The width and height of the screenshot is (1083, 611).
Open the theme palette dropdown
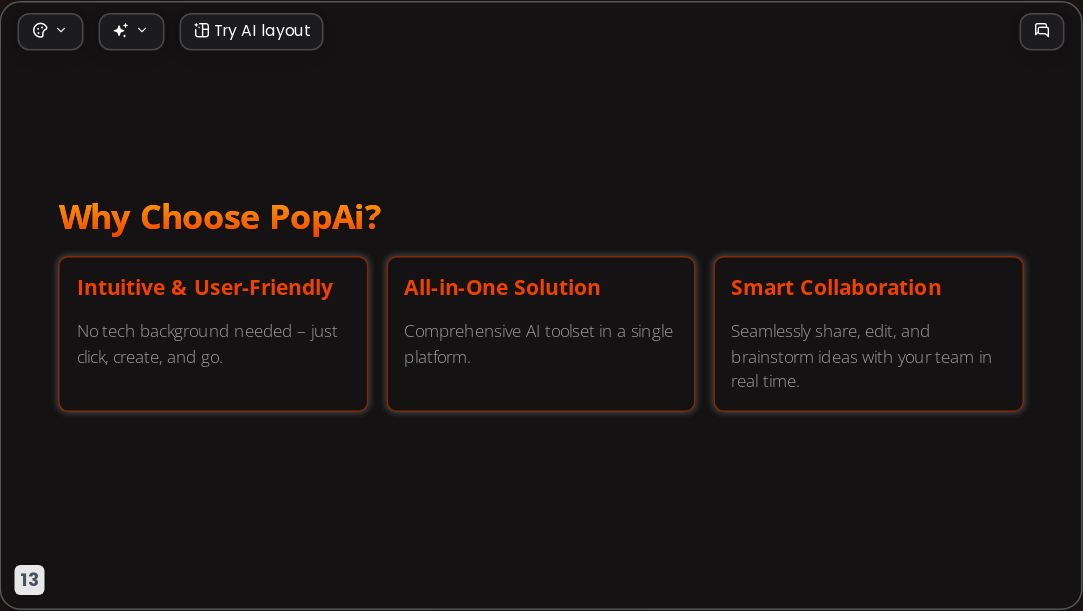coord(50,31)
